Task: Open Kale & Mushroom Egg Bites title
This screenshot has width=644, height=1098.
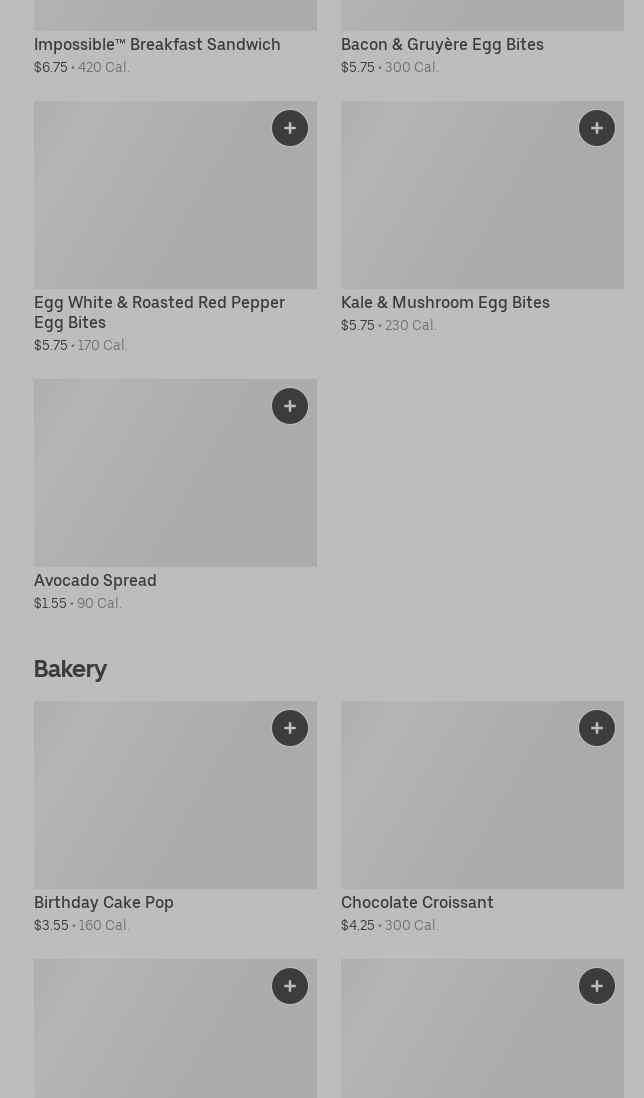Action: 445,302
